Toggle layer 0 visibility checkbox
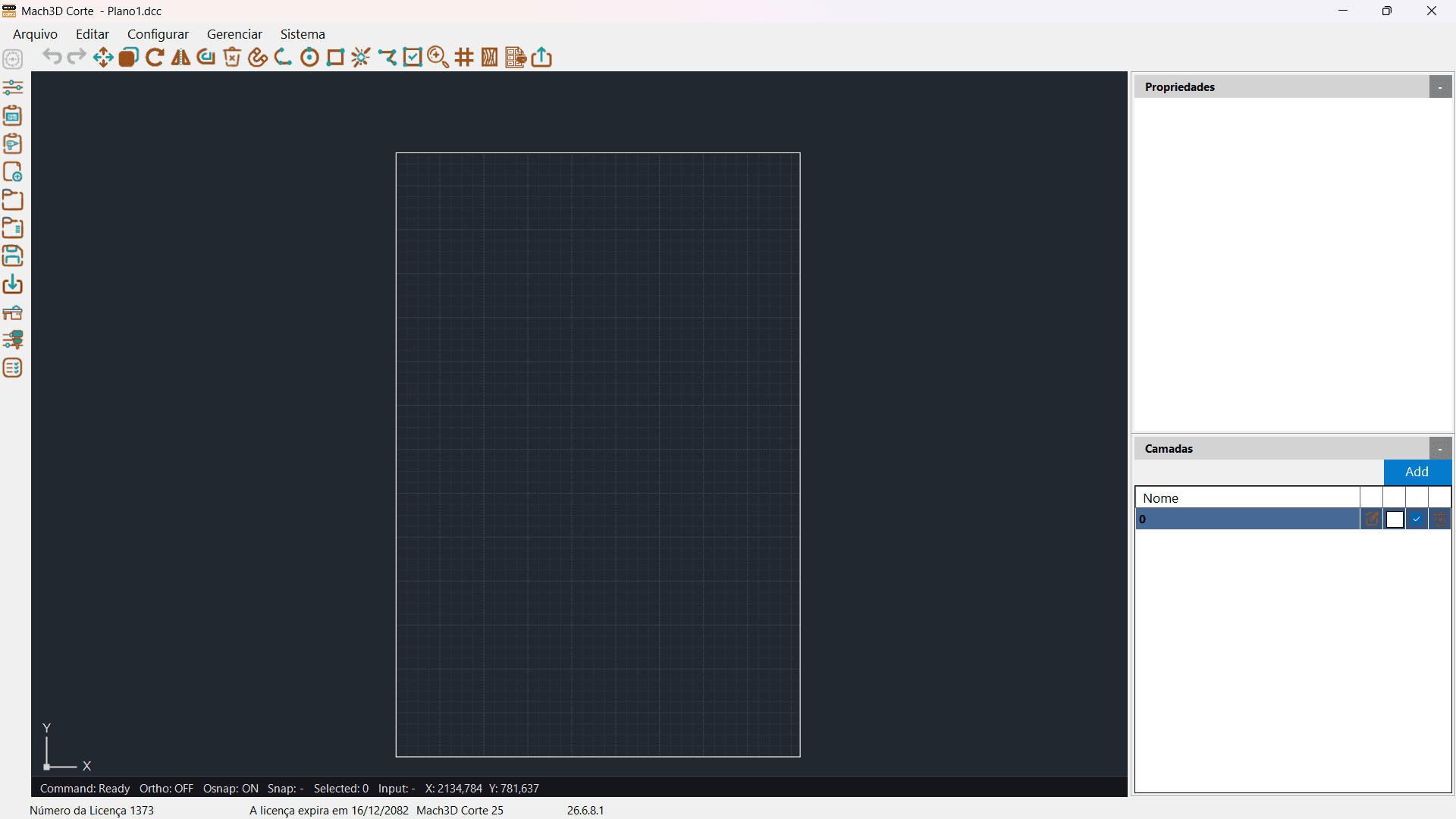This screenshot has height=819, width=1456. pos(1417,519)
